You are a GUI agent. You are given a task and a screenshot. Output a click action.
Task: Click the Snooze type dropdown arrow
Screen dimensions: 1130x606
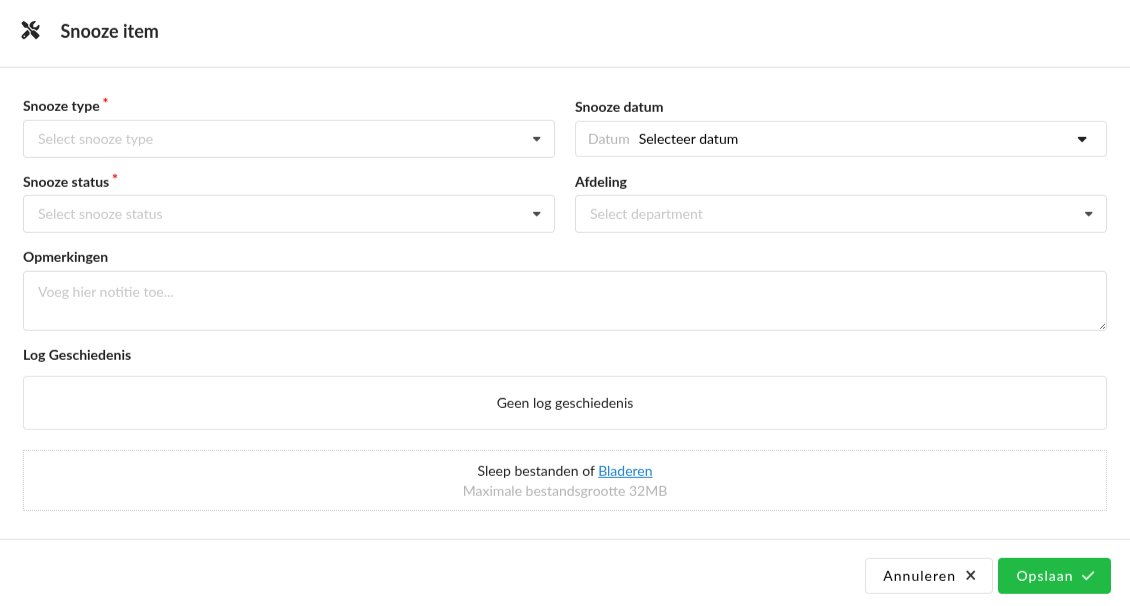tap(537, 139)
